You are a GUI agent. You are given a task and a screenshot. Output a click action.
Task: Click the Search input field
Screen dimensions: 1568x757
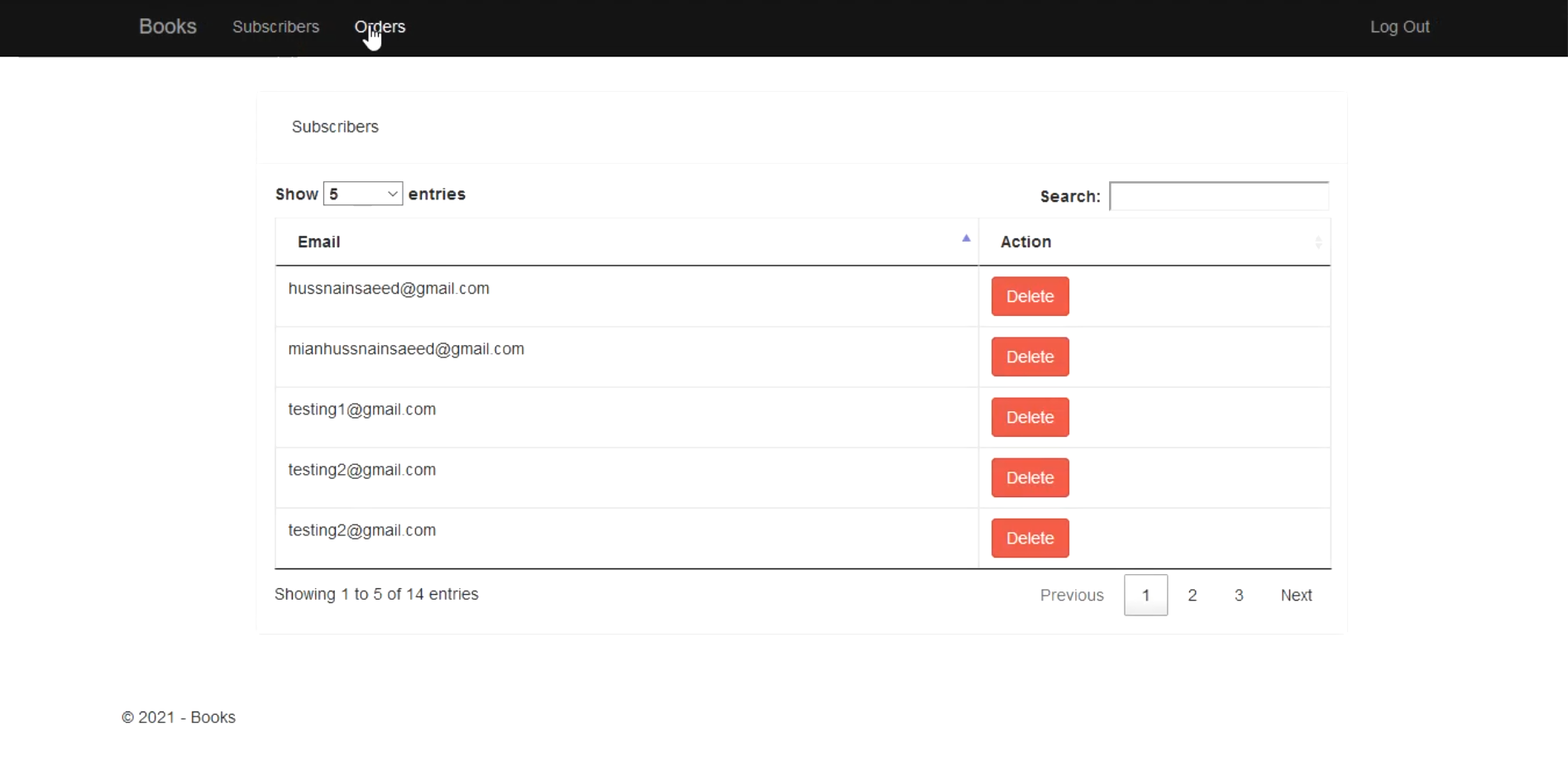coord(1218,197)
